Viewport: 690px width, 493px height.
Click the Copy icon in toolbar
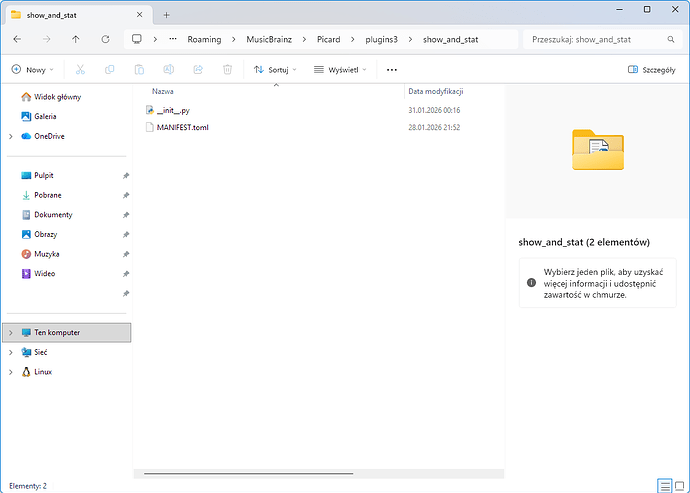(x=110, y=70)
